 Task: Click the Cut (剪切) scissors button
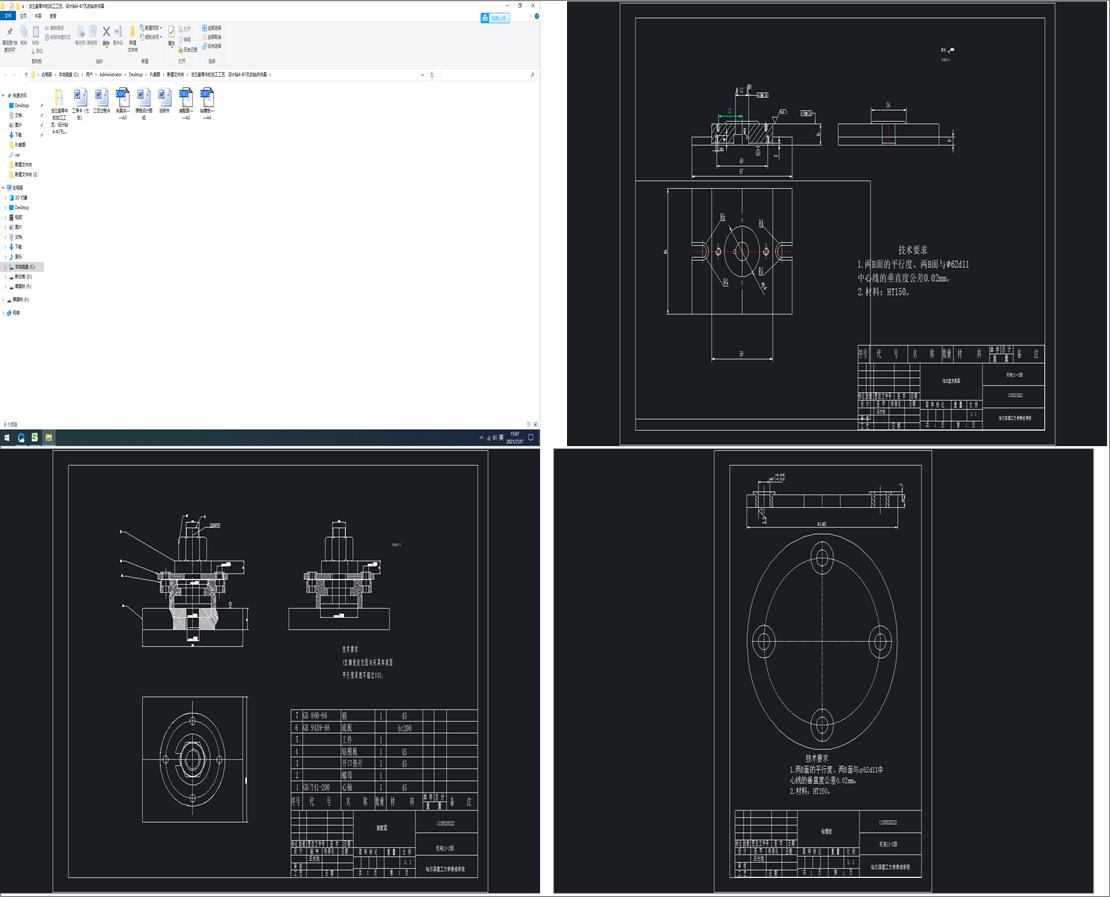38,51
